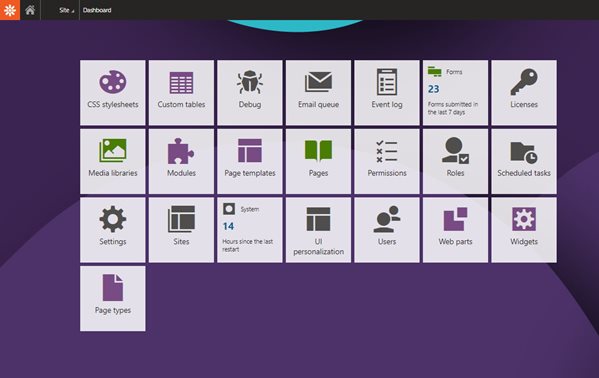Screen dimensions: 599x378
Task: Open the CSS stylesheets palette tile
Action: pyautogui.click(x=113, y=92)
